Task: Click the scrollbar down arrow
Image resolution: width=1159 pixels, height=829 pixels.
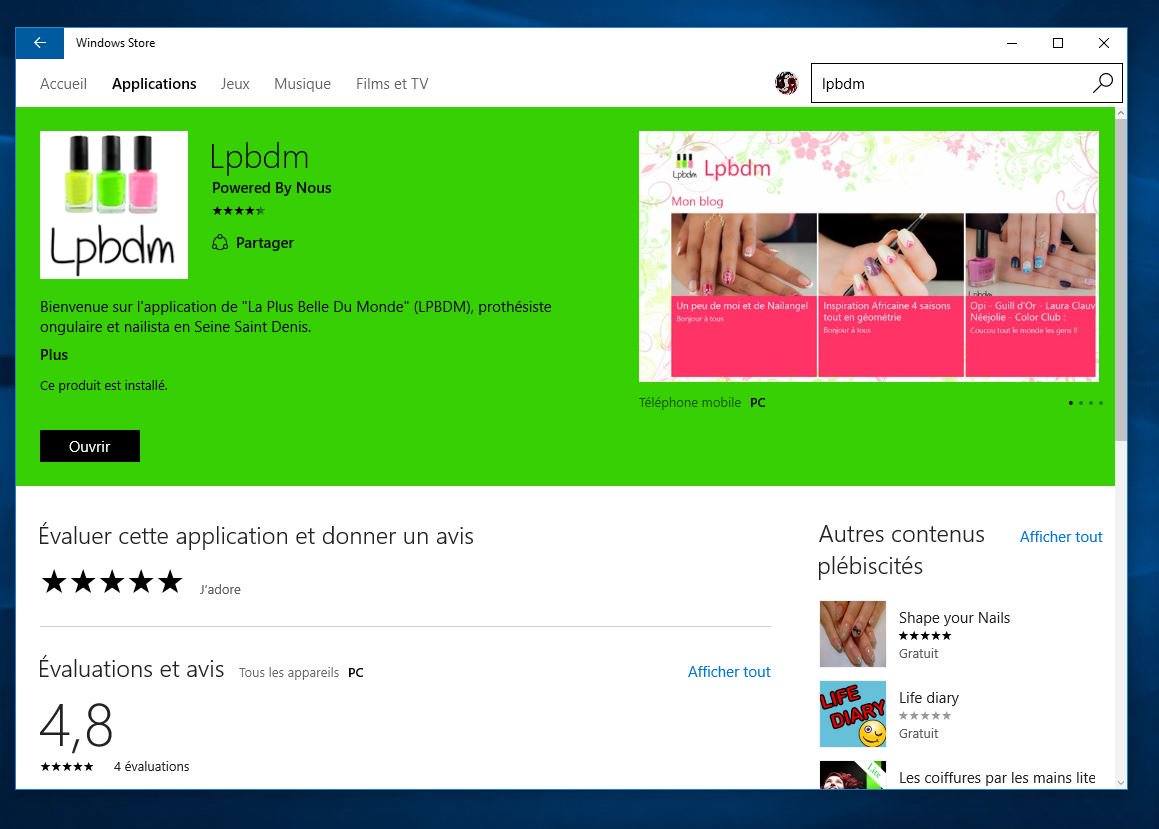Action: [1121, 782]
